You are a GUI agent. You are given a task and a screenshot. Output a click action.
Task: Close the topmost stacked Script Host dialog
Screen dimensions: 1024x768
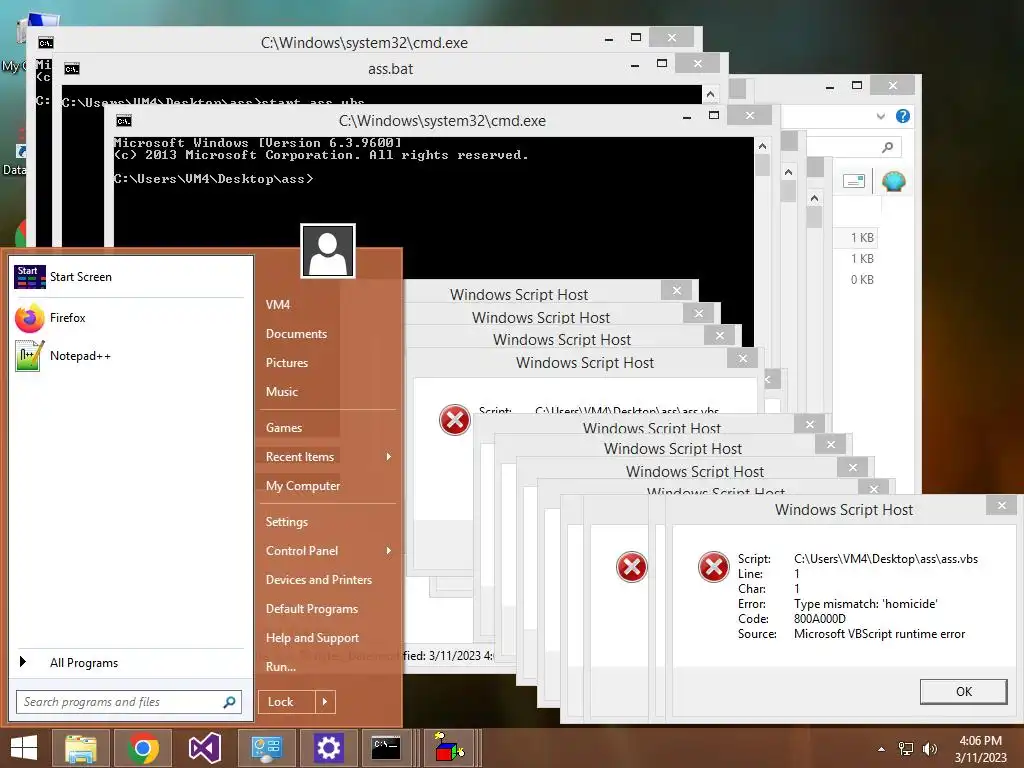pyautogui.click(x=677, y=291)
